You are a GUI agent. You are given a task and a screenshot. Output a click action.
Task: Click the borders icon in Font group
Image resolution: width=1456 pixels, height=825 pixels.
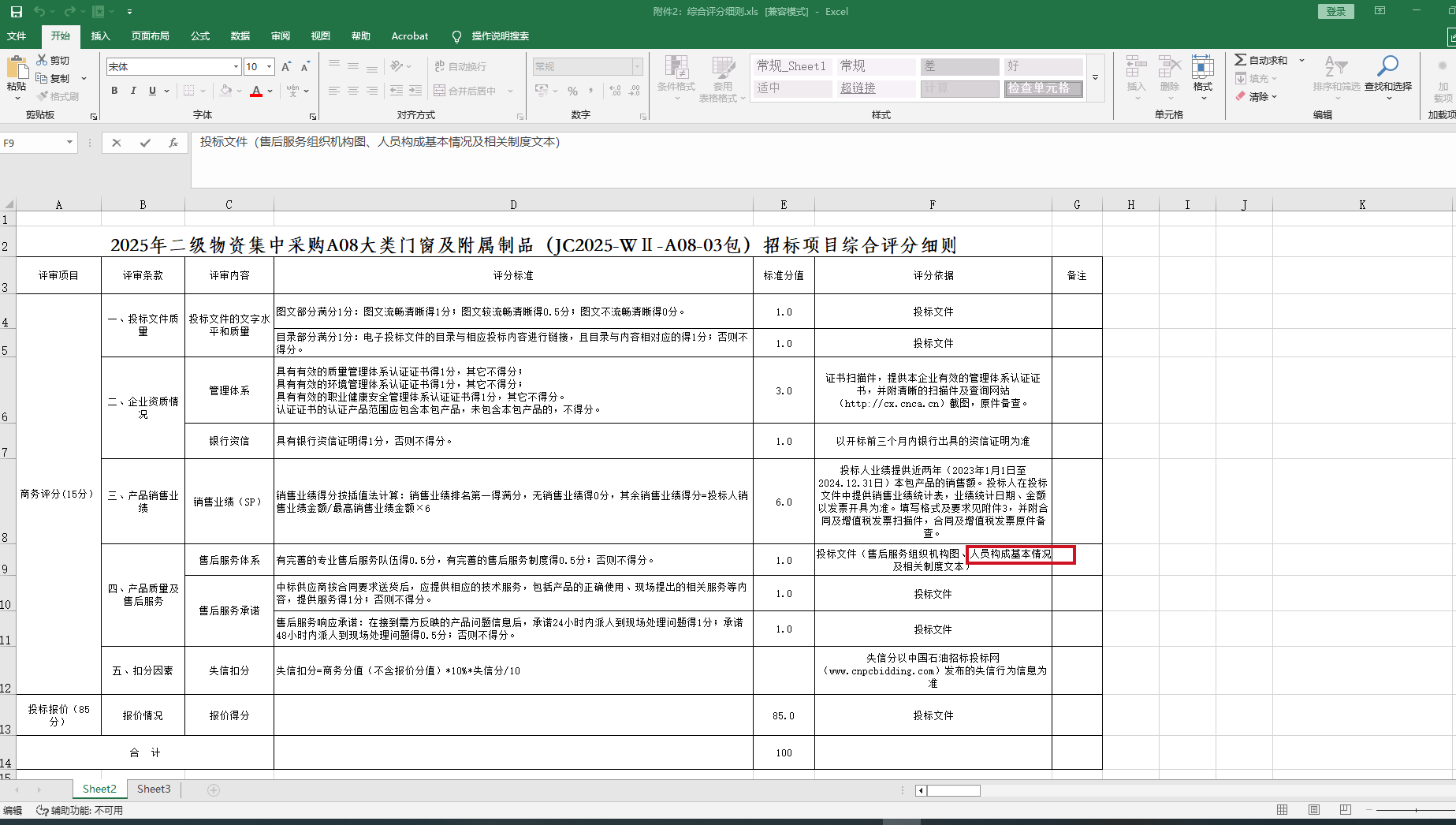click(x=189, y=91)
